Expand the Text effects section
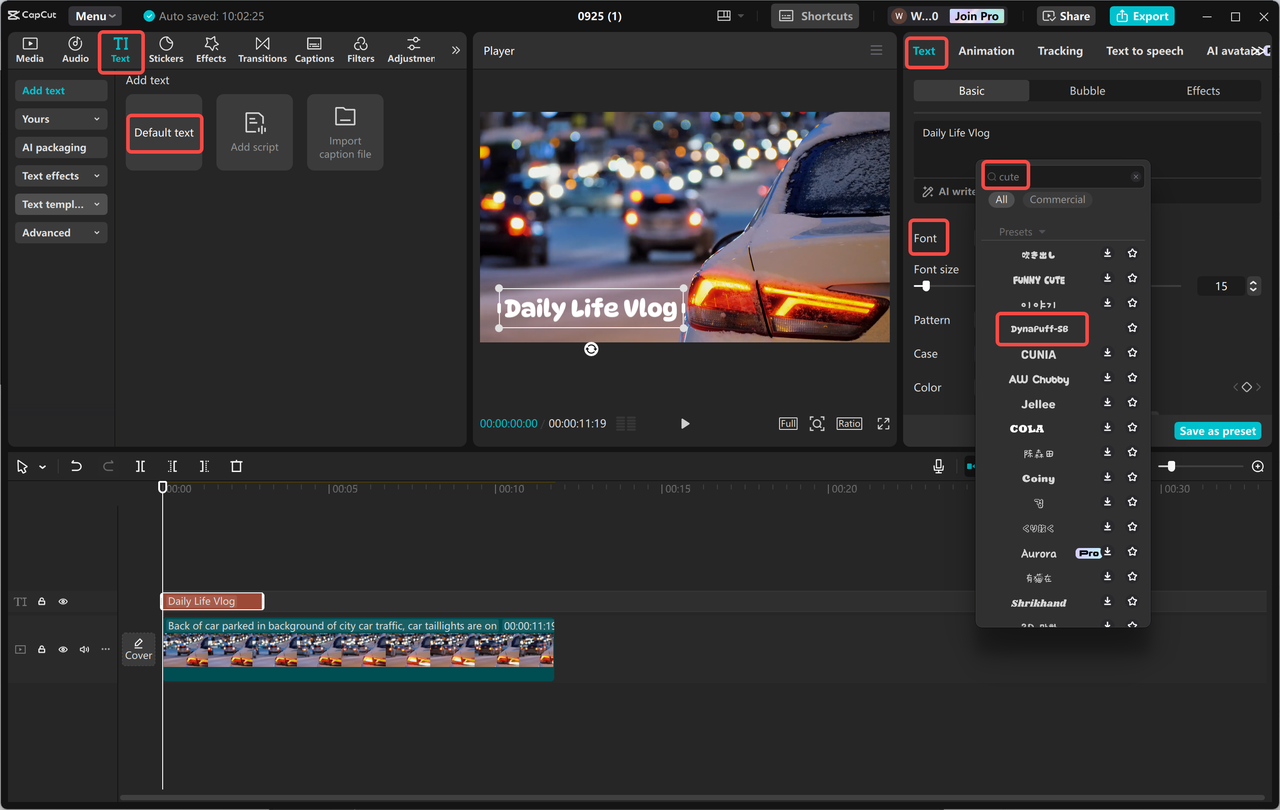 point(60,176)
